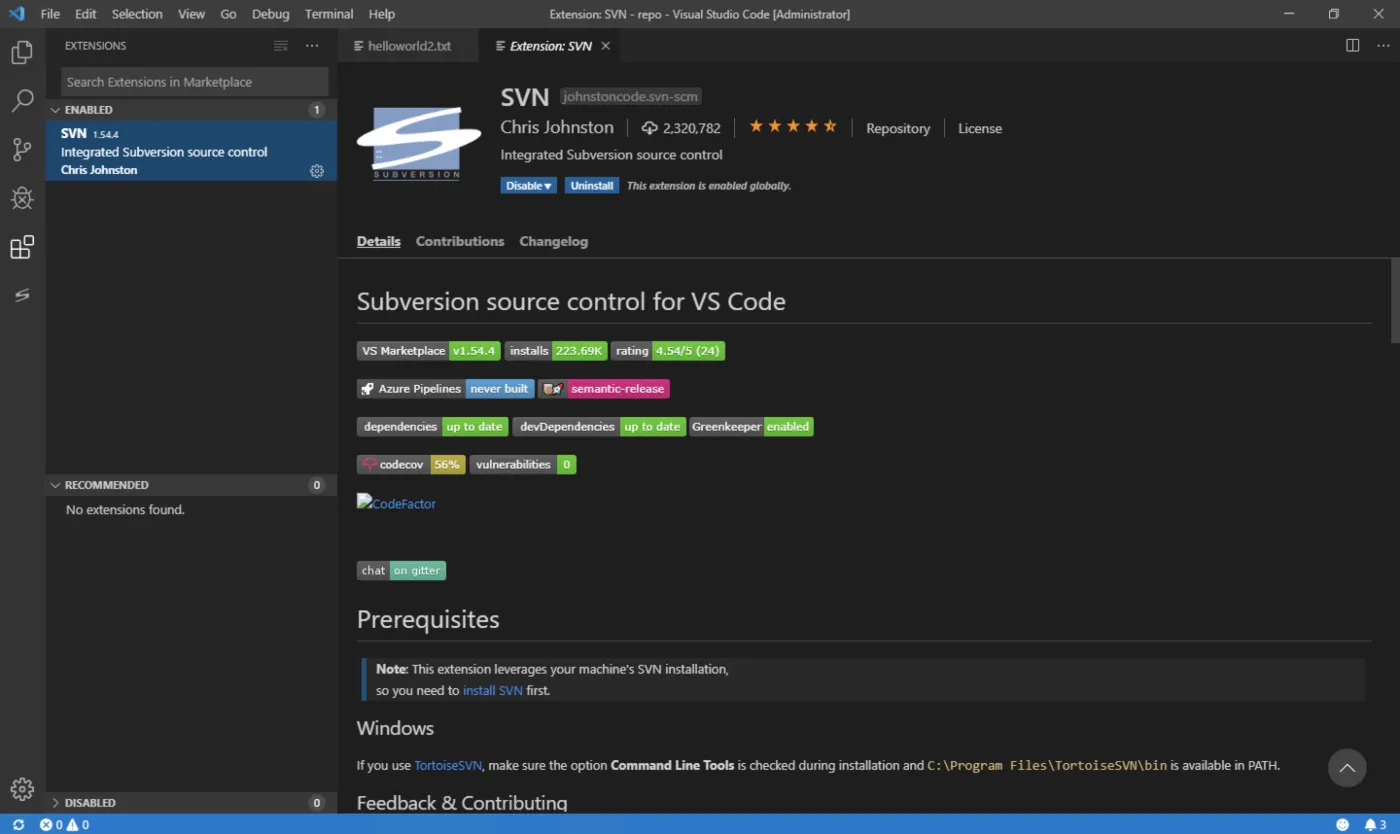Select the SVN extension in the list

[x=191, y=151]
